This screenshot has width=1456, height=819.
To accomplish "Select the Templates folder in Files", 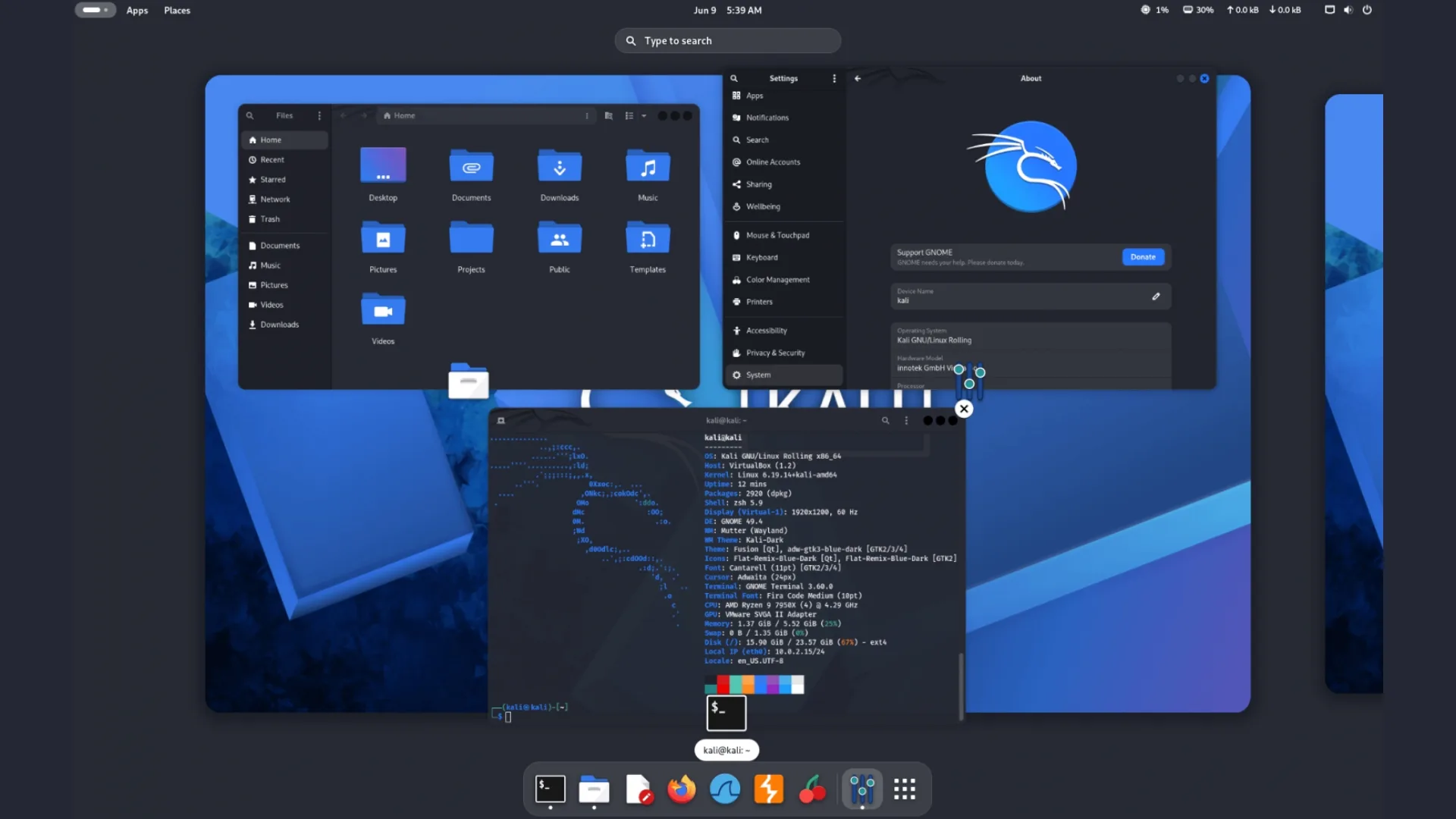I will (x=648, y=246).
